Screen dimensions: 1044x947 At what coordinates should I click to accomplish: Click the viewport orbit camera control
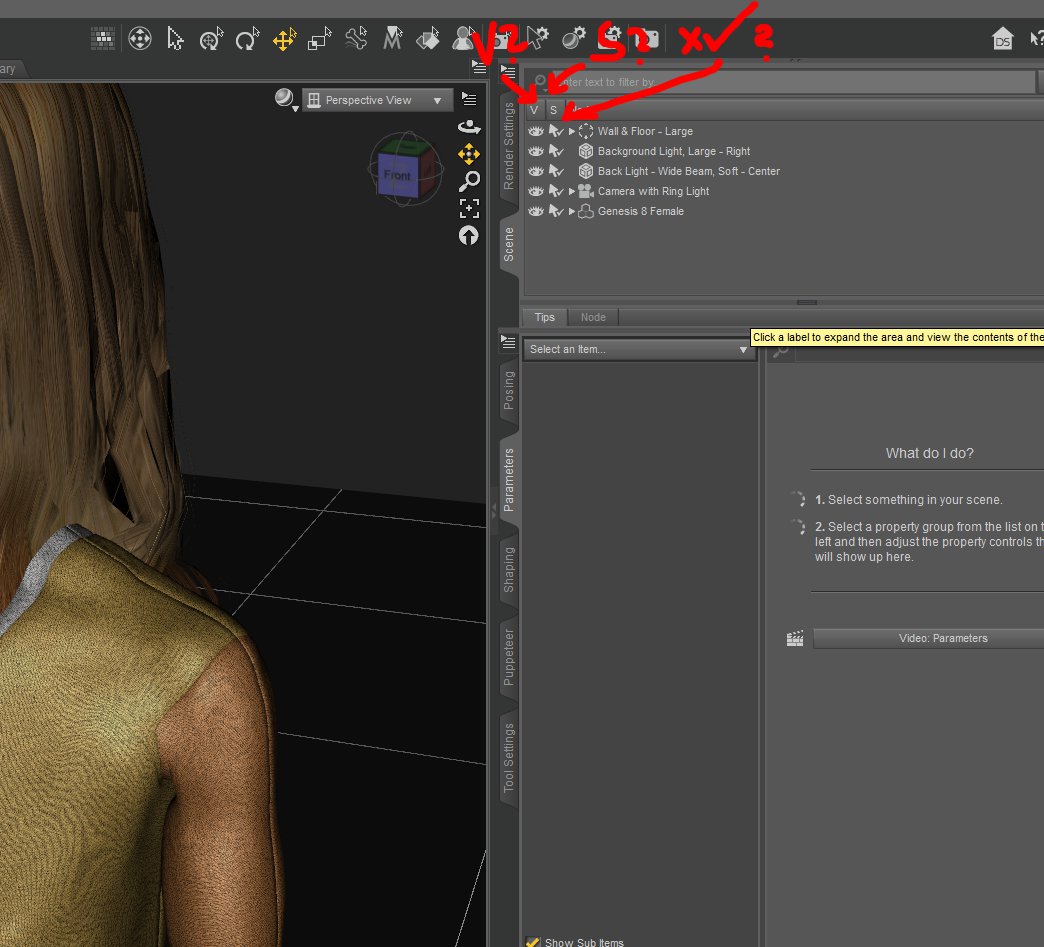pos(469,127)
